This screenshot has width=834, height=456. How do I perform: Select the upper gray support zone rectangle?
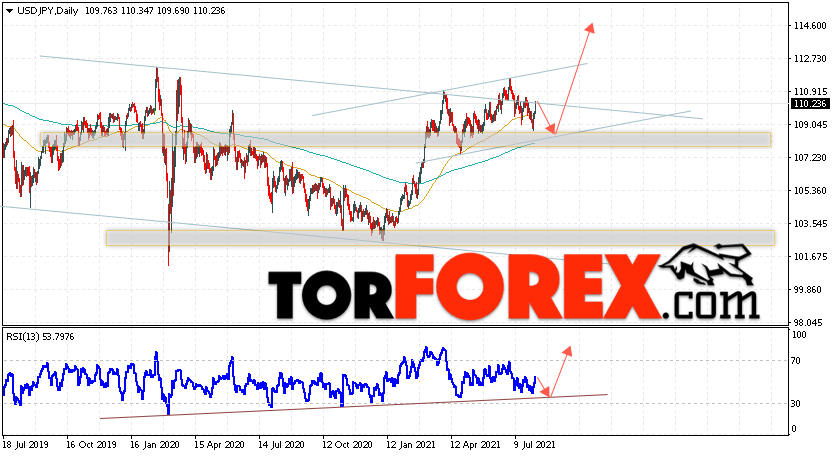(x=405, y=139)
